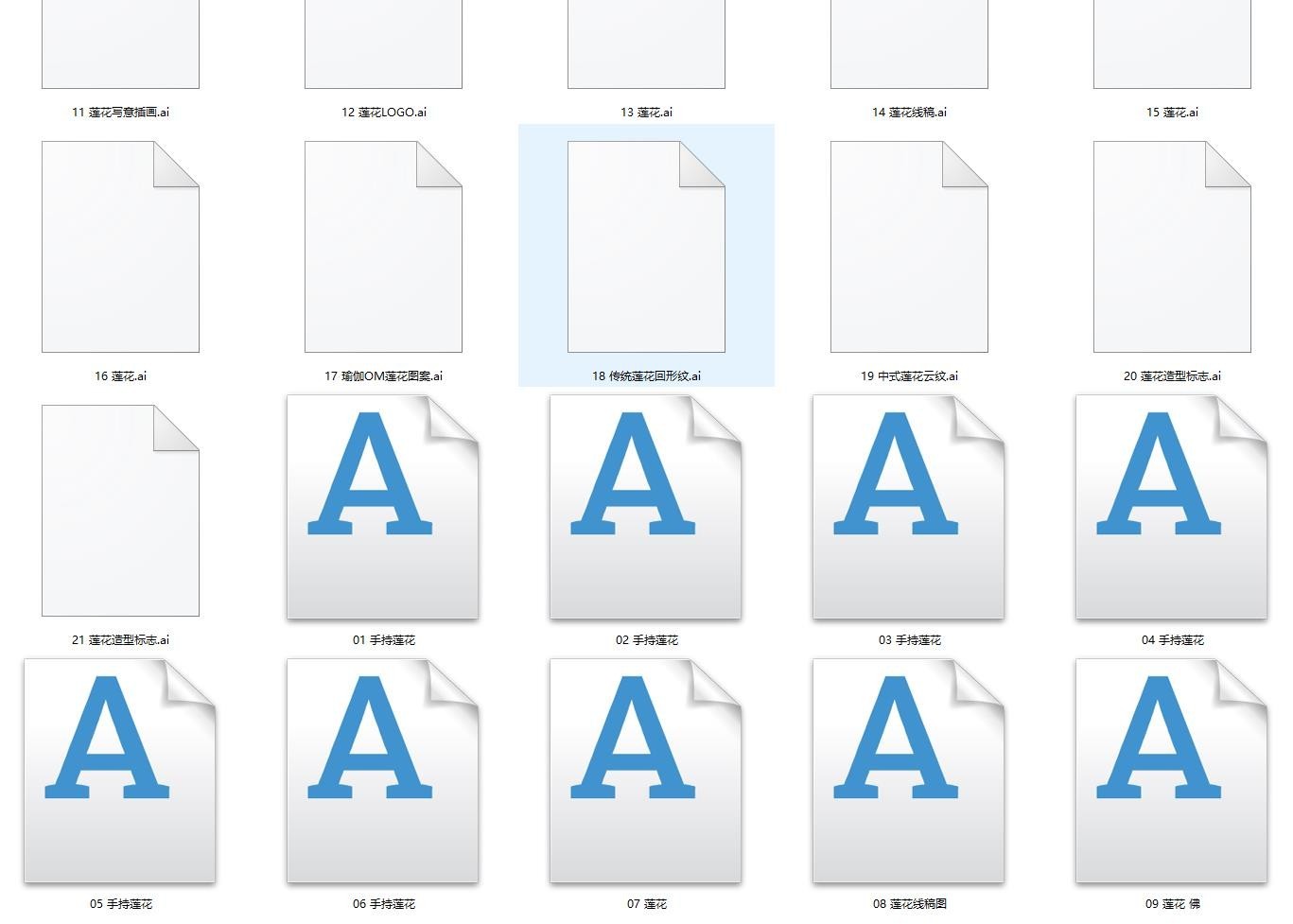Select the label 12 莲花LOGO.ai

click(x=383, y=112)
